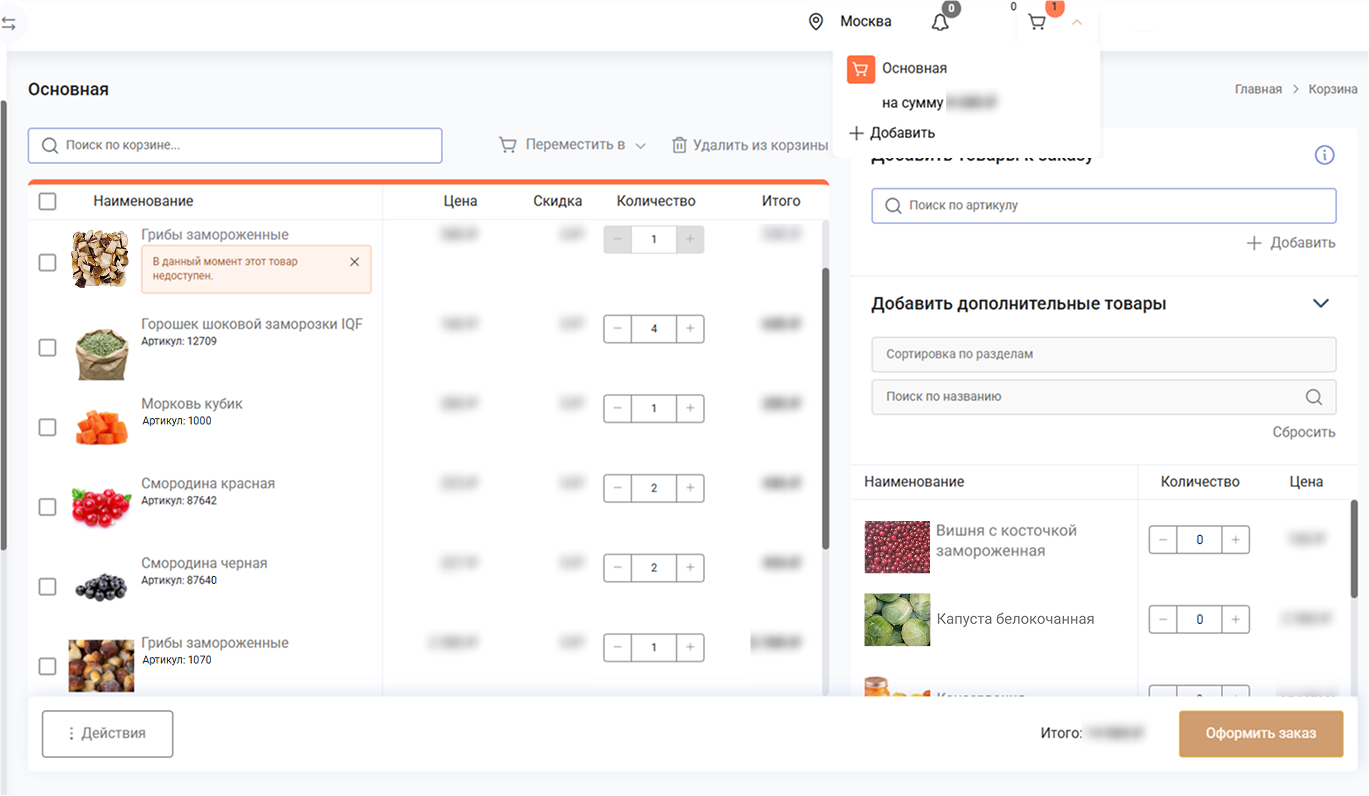Image resolution: width=1369 pixels, height=796 pixels.
Task: Click the Сбросить filter link
Action: pos(1303,432)
